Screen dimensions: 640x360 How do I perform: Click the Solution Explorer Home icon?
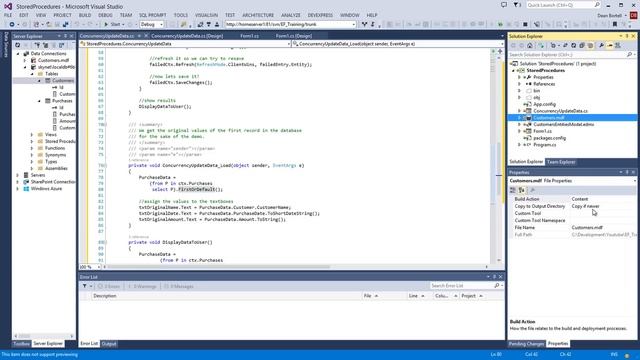(530, 46)
